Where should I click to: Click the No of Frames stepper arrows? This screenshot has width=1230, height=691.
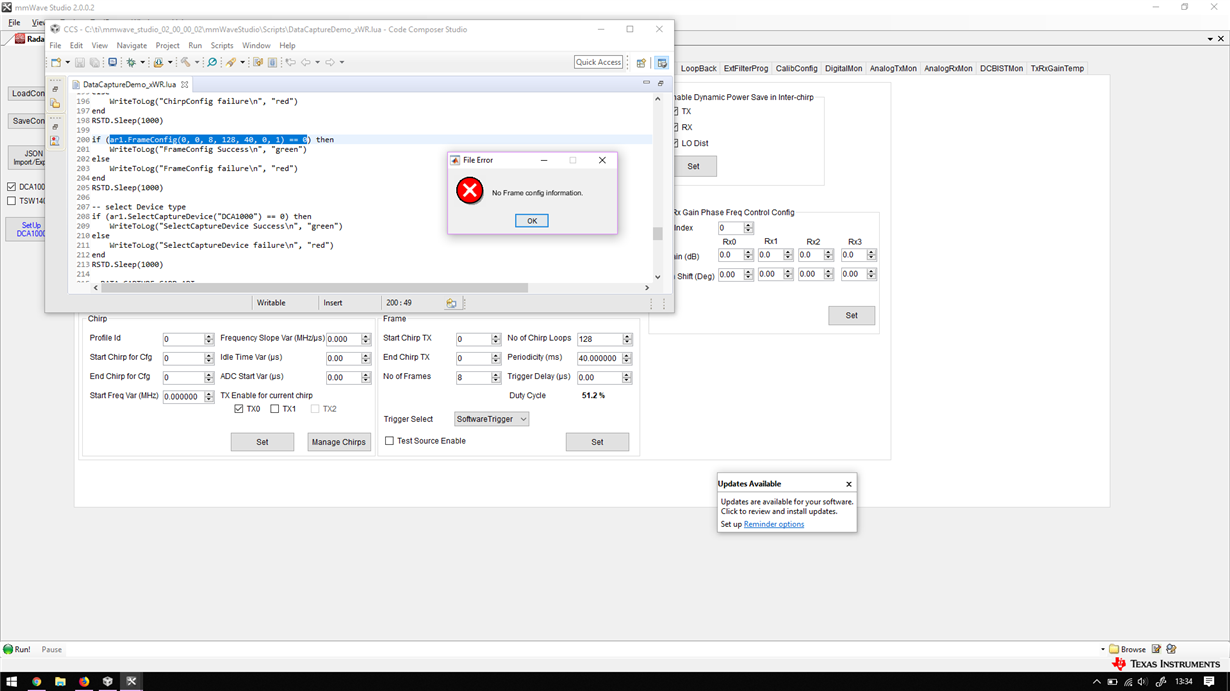click(x=496, y=377)
